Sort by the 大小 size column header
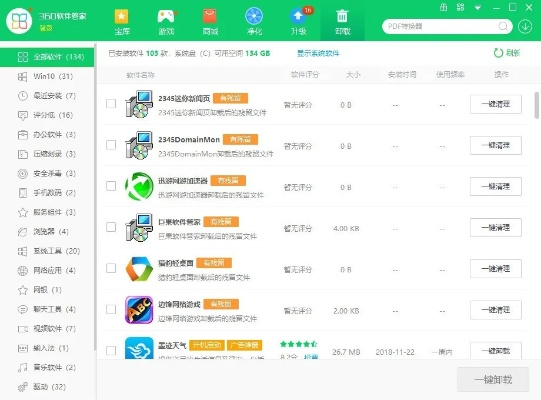The image size is (541, 400). point(353,75)
